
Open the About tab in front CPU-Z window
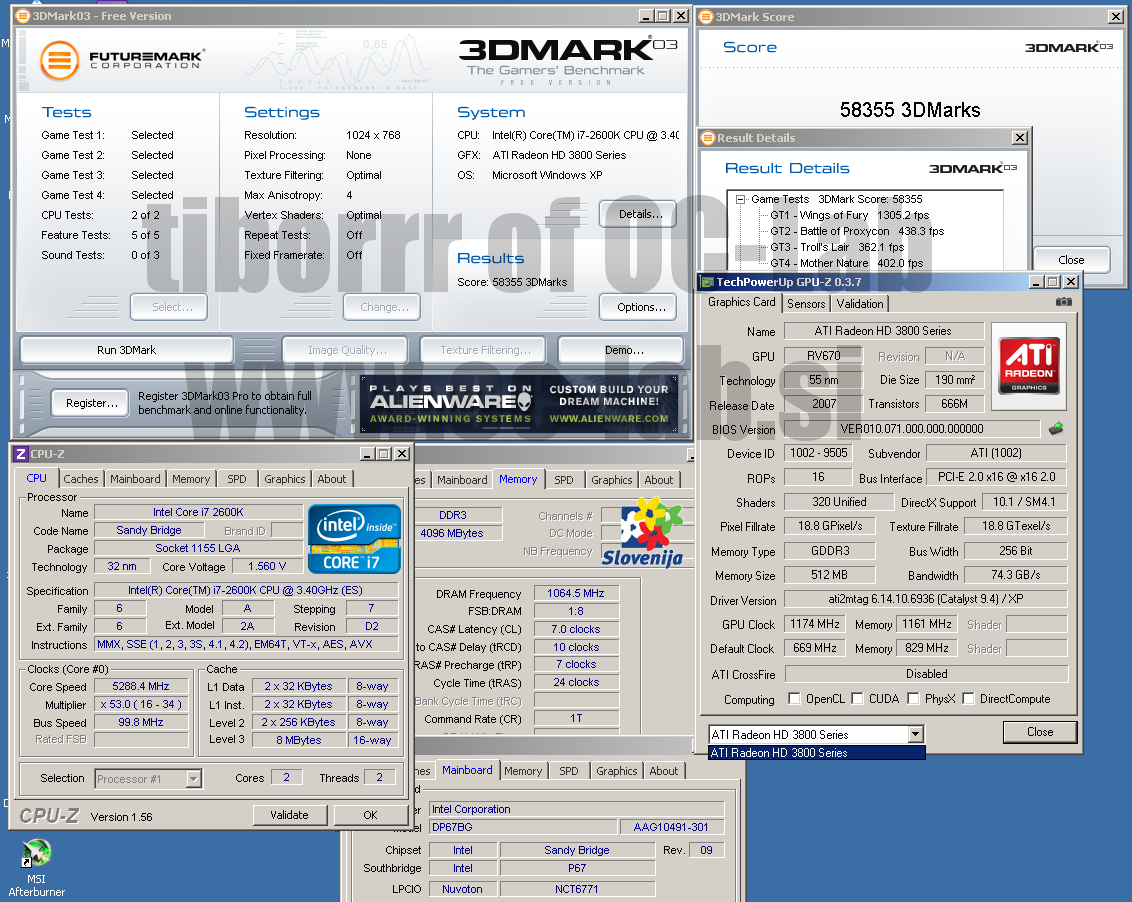(332, 479)
